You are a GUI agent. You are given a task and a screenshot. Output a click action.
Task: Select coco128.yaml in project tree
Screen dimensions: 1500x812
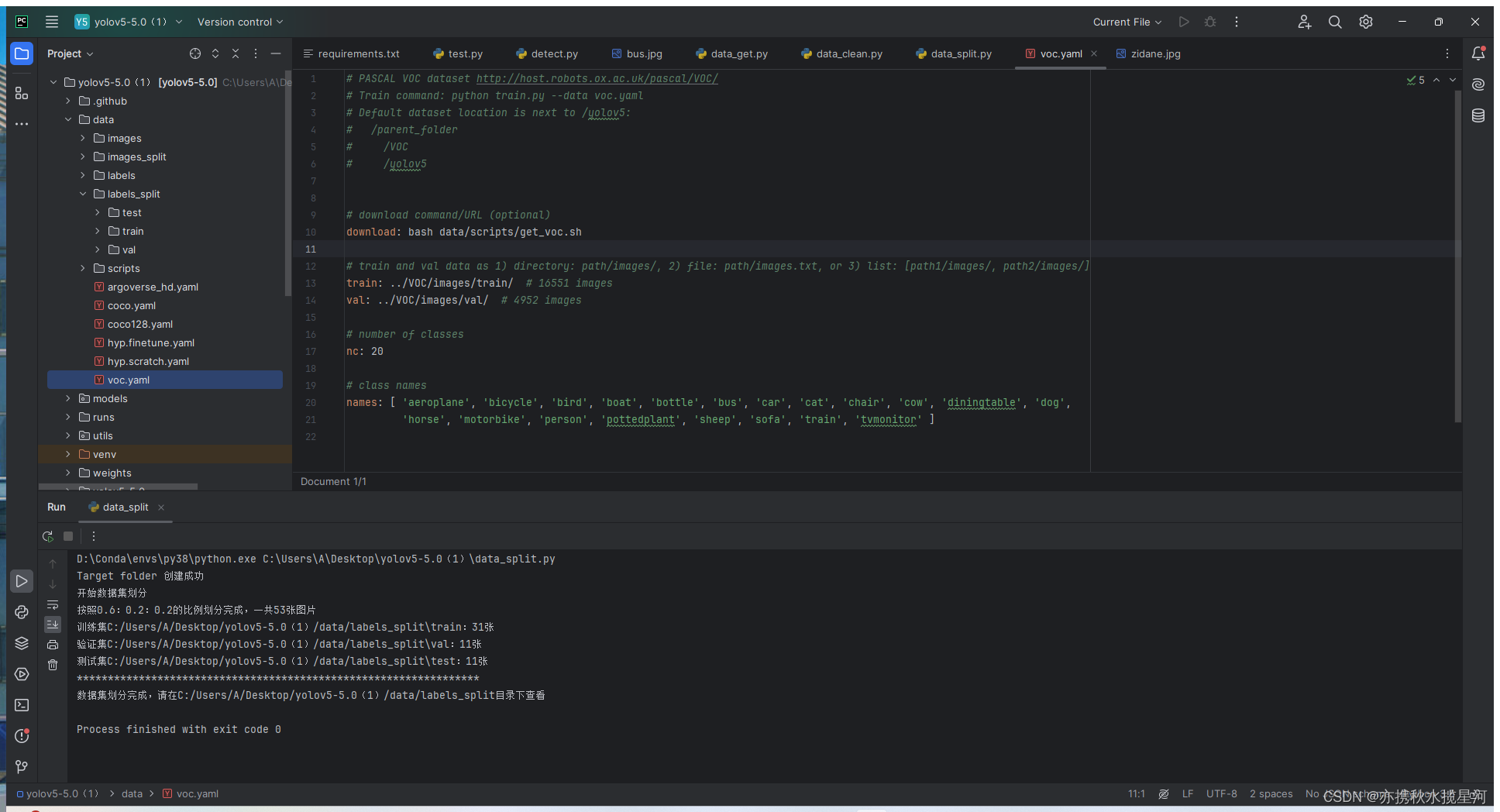click(x=140, y=324)
